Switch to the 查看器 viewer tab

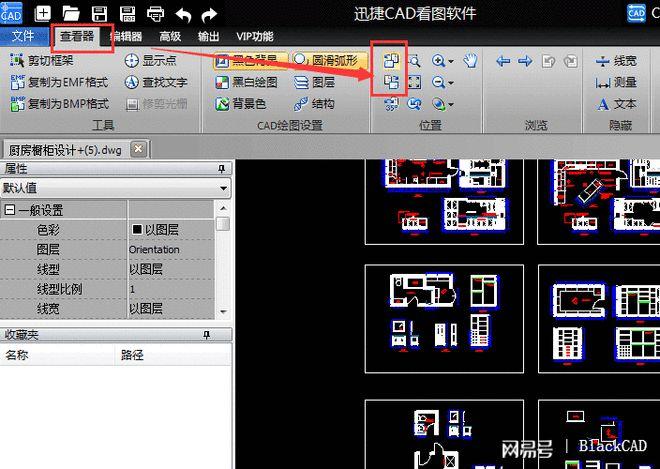pos(77,36)
